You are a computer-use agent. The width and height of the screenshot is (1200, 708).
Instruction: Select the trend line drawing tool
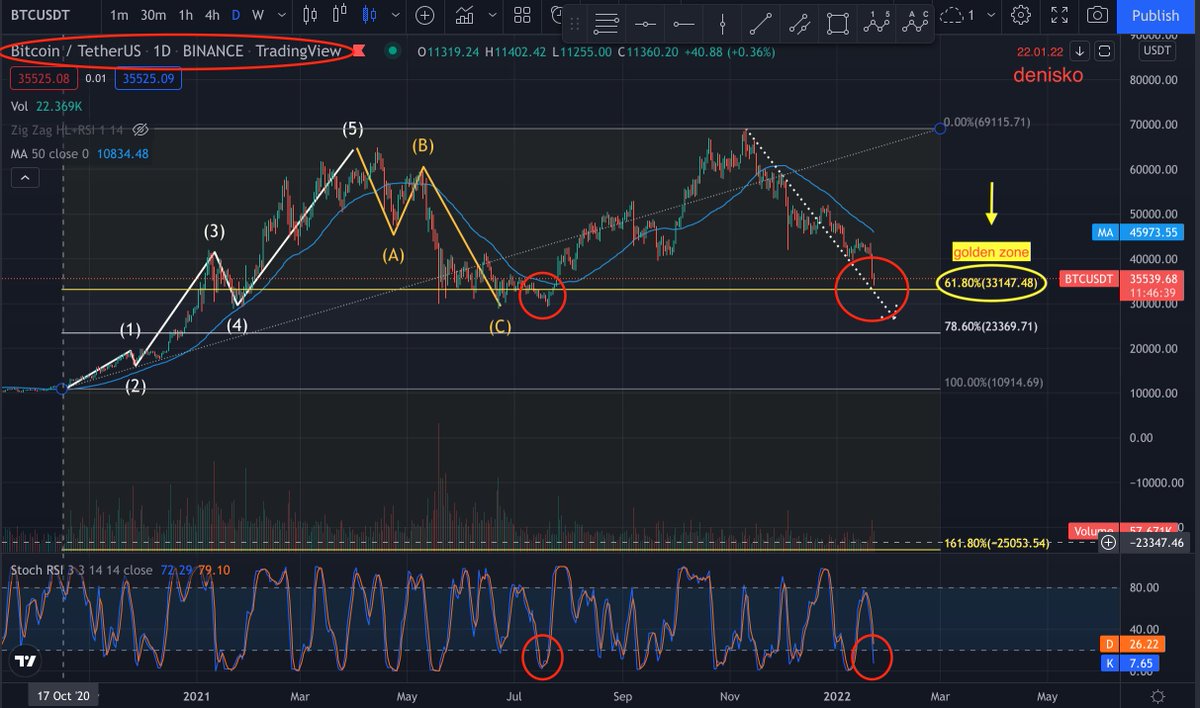coord(761,23)
